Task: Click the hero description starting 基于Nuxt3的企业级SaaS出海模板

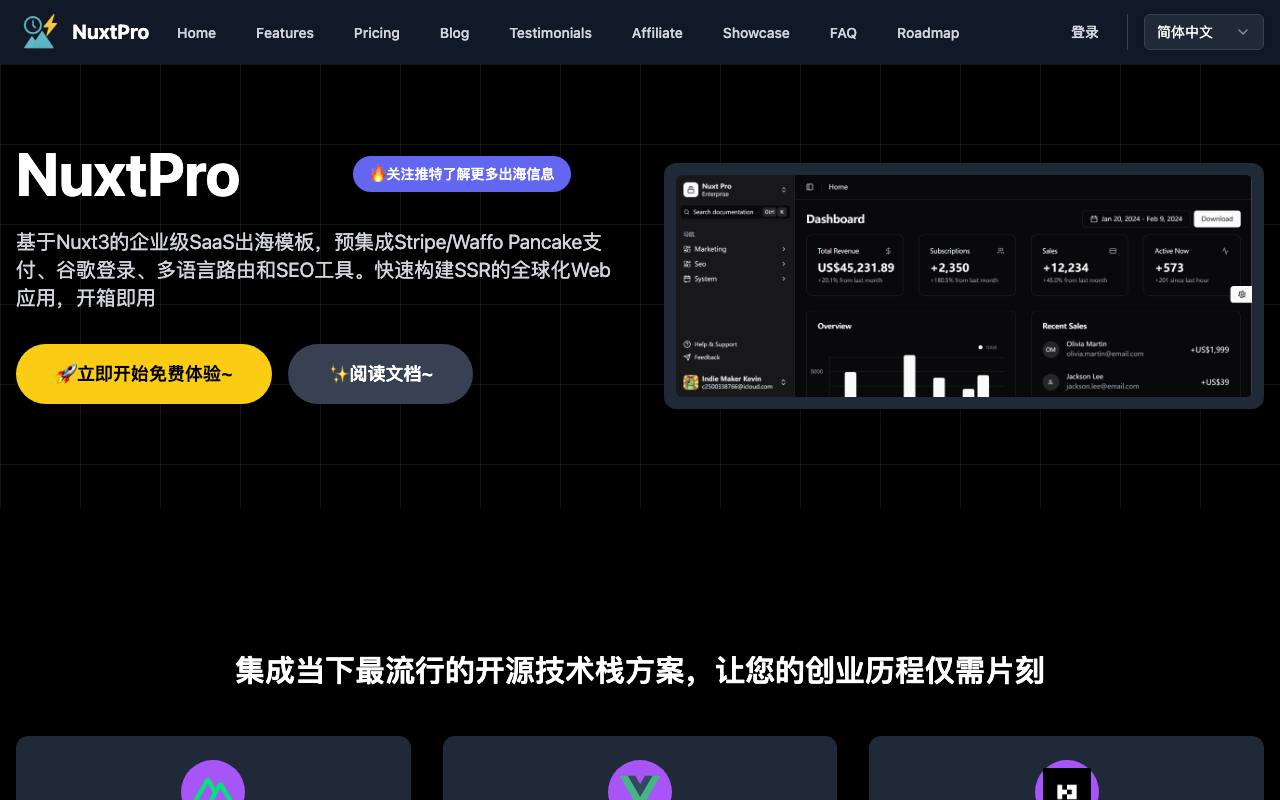Action: 314,270
